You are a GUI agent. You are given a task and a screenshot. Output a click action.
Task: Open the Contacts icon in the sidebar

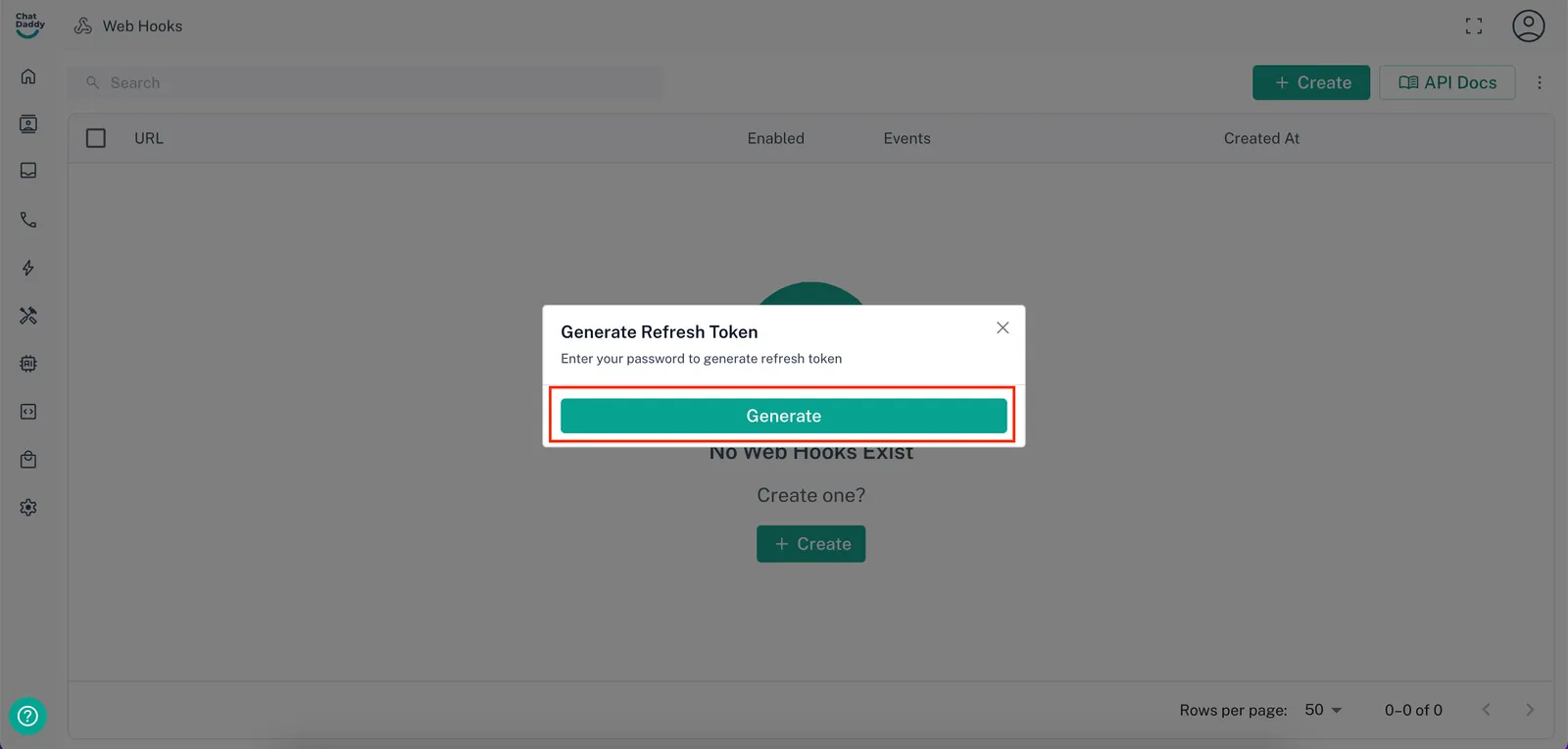(28, 124)
